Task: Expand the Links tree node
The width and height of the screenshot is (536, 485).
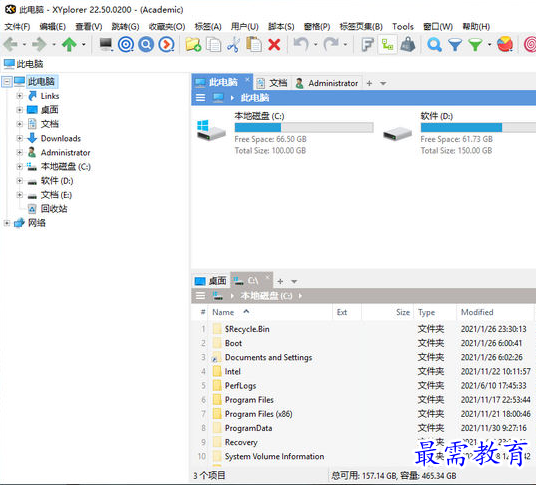Action: (x=19, y=96)
